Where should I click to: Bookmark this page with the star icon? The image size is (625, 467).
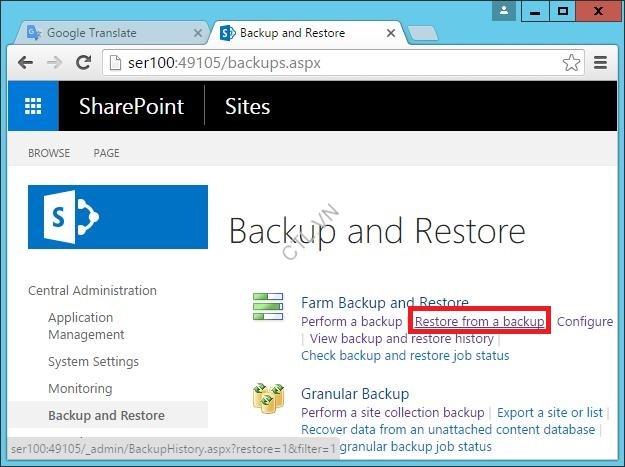(571, 62)
